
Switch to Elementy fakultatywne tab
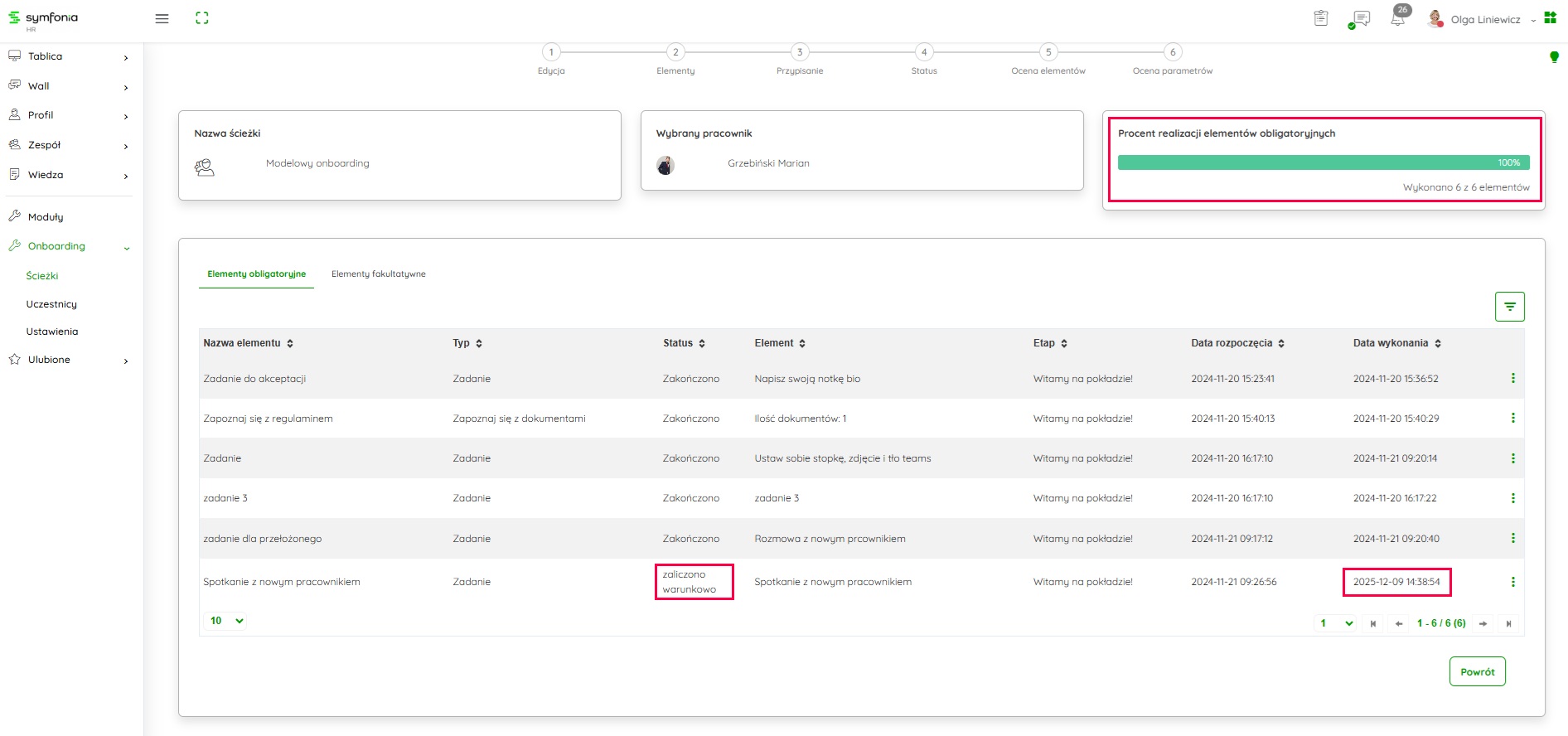378,274
